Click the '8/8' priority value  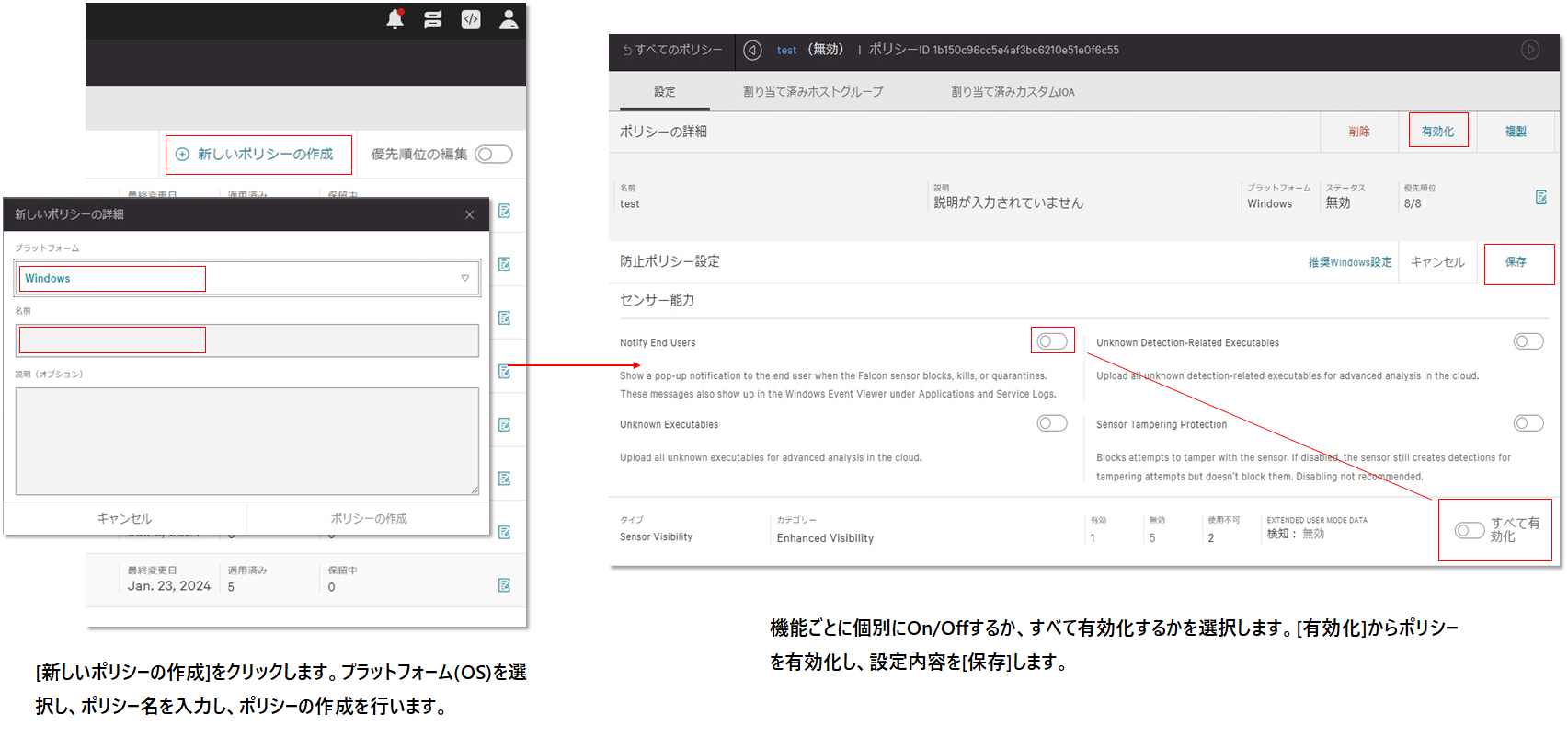pos(1413,204)
